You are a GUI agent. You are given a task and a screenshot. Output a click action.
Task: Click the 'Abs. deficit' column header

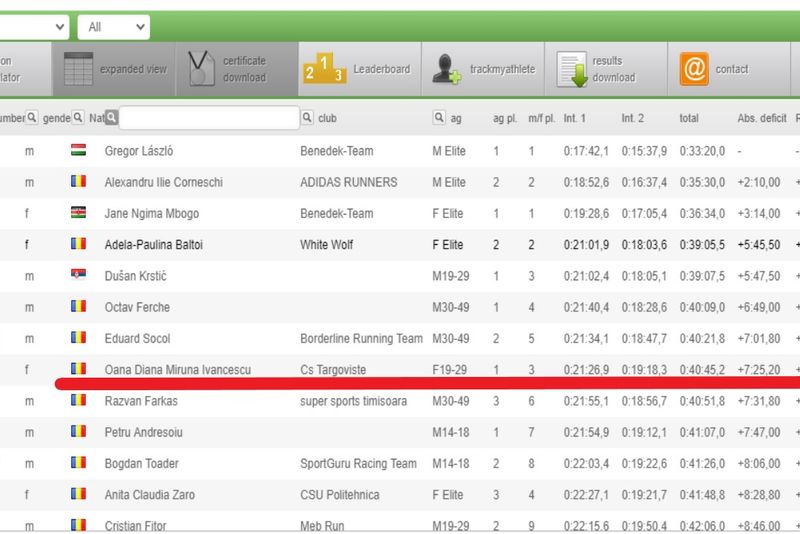761,118
